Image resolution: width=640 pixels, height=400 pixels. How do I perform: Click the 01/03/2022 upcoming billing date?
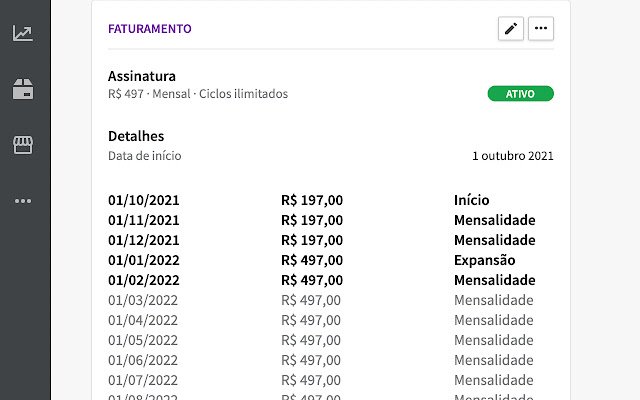tap(143, 300)
